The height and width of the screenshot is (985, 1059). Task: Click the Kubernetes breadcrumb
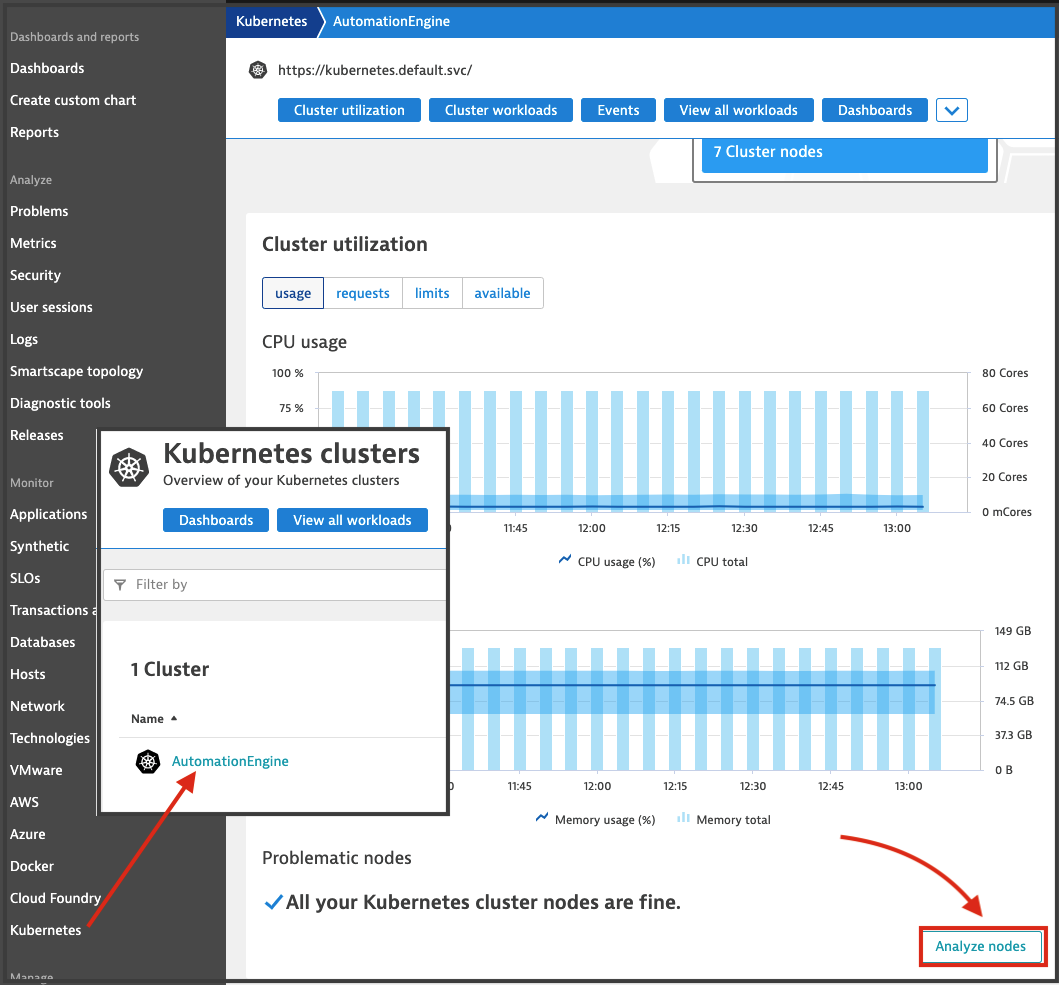pos(272,21)
